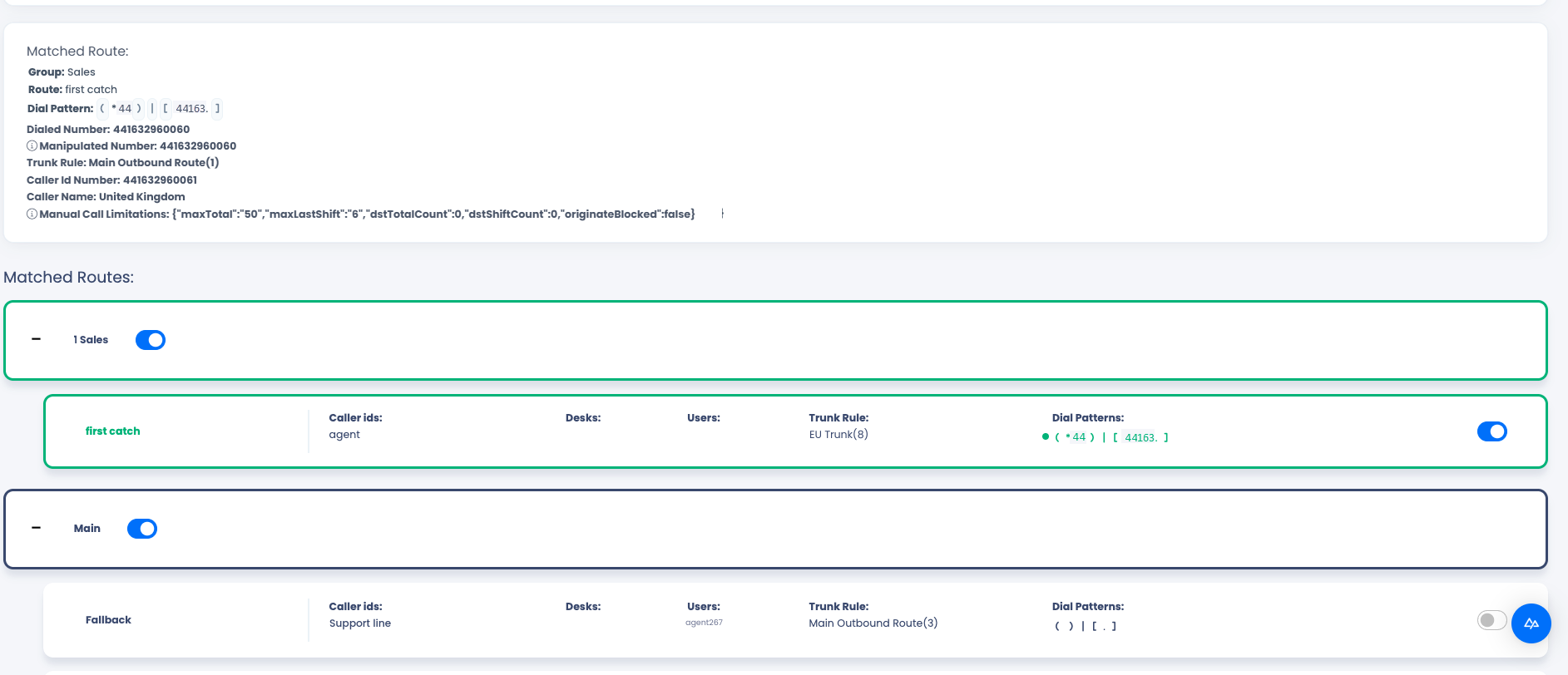Screen dimensions: 1568x675
Task: Click the Main group label
Action: 87,529
